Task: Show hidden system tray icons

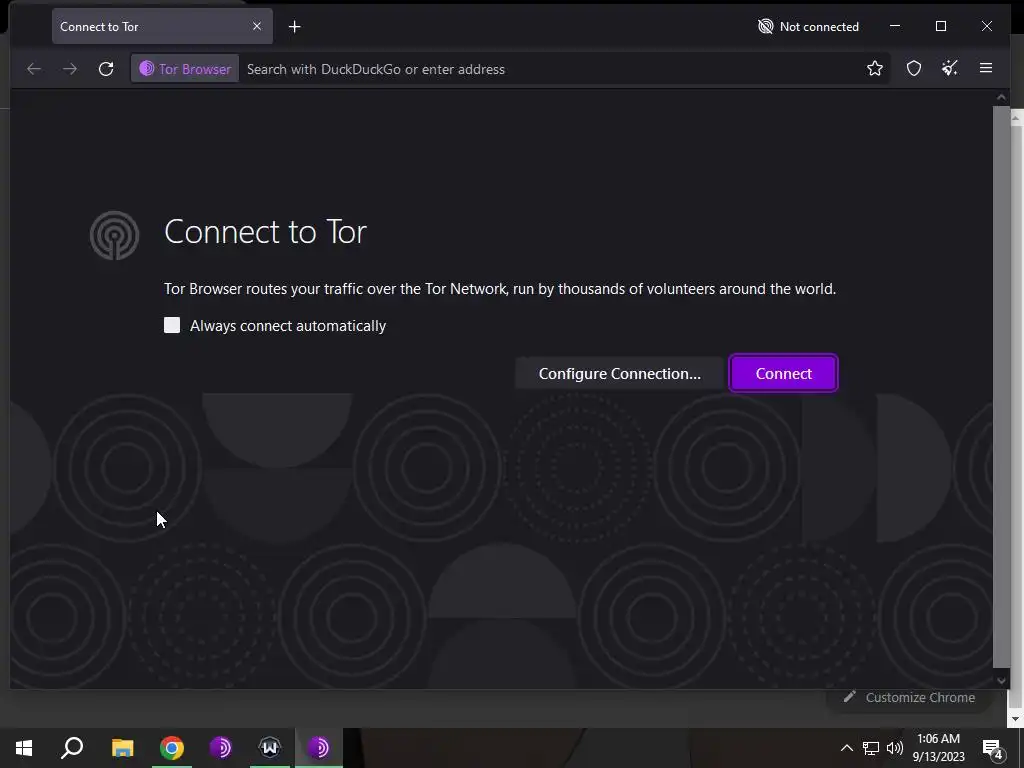Action: point(846,748)
